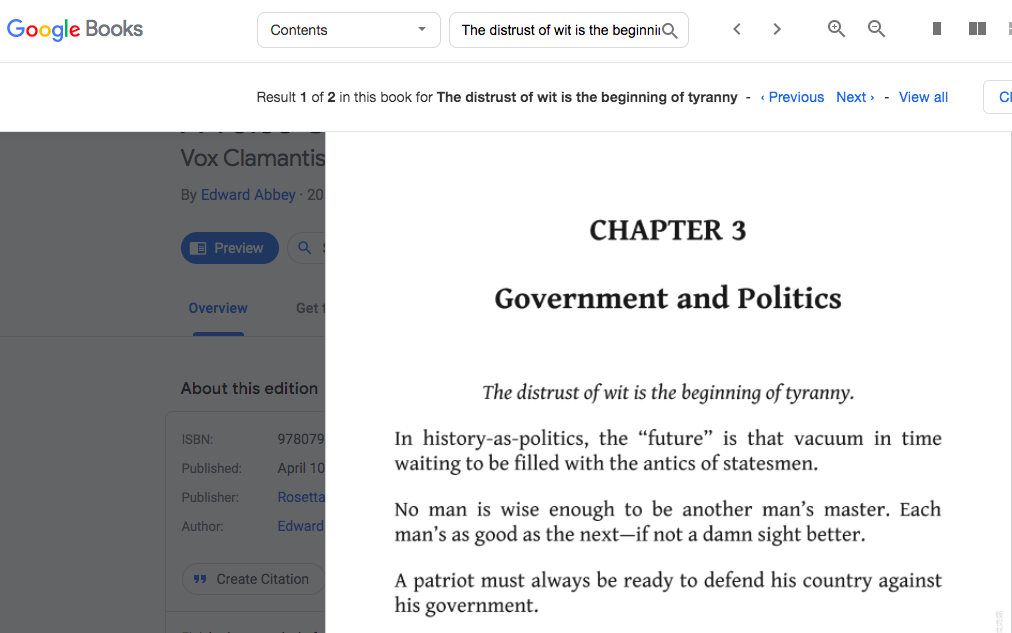1012x633 pixels.
Task: Go to previous page arrow
Action: click(737, 29)
